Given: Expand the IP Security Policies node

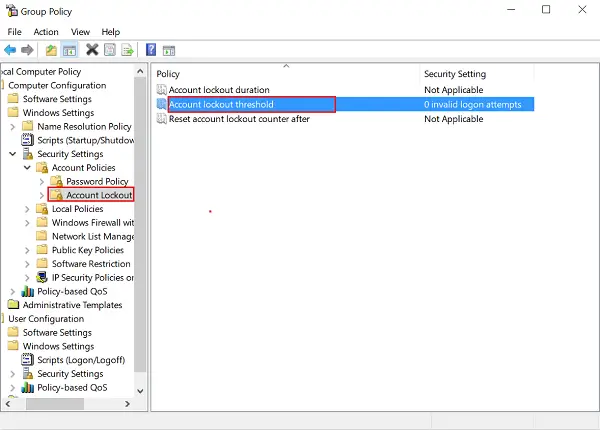Looking at the screenshot, I should (x=27, y=278).
